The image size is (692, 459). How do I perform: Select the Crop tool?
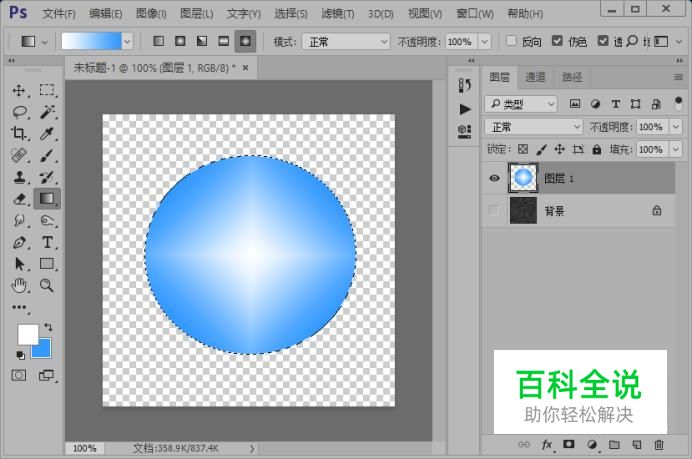19,133
